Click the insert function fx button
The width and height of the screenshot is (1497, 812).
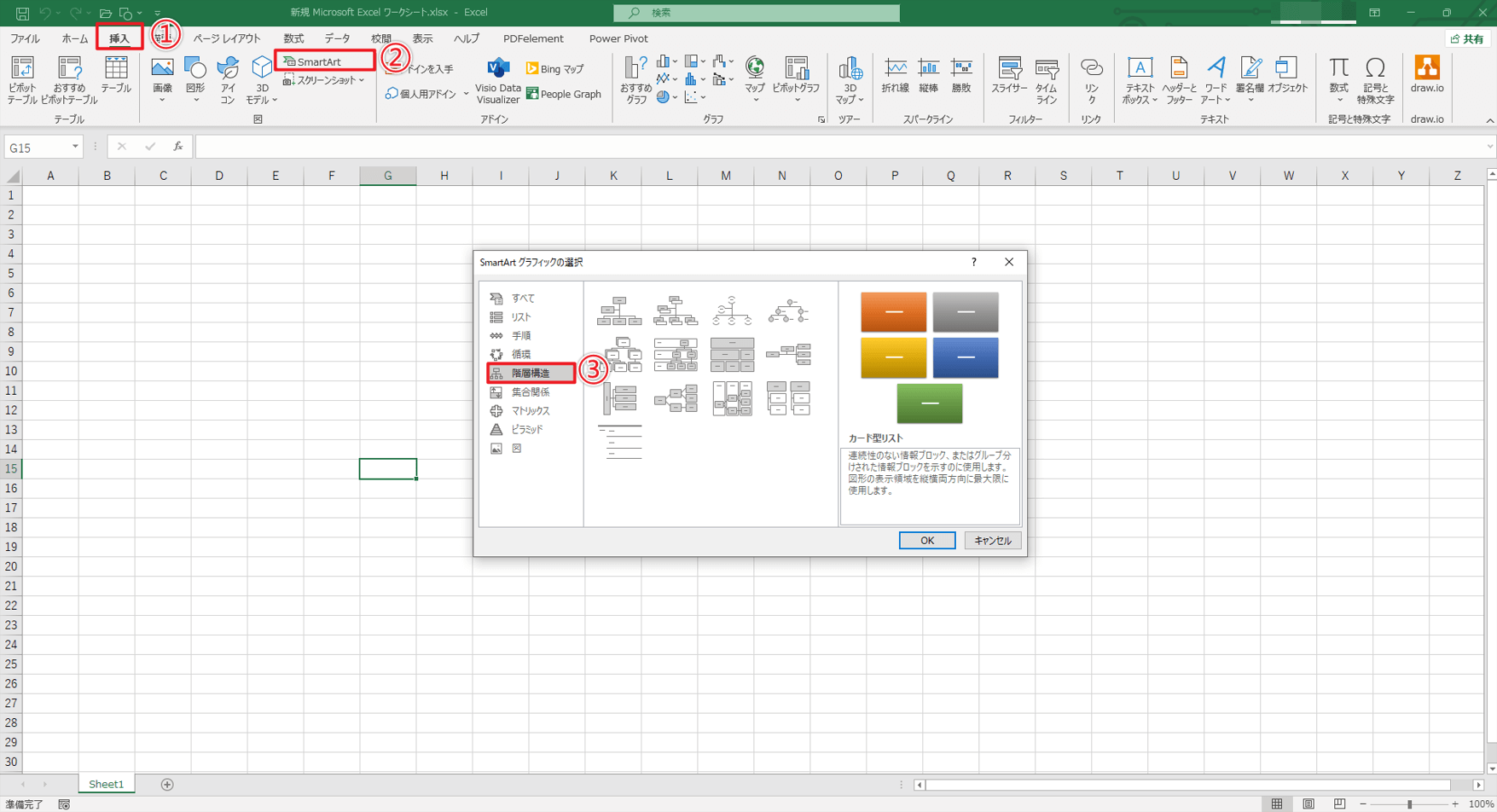(178, 147)
